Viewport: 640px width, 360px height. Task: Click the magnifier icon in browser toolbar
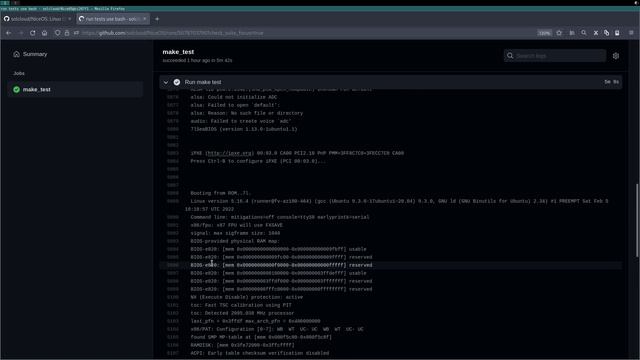click(x=584, y=33)
